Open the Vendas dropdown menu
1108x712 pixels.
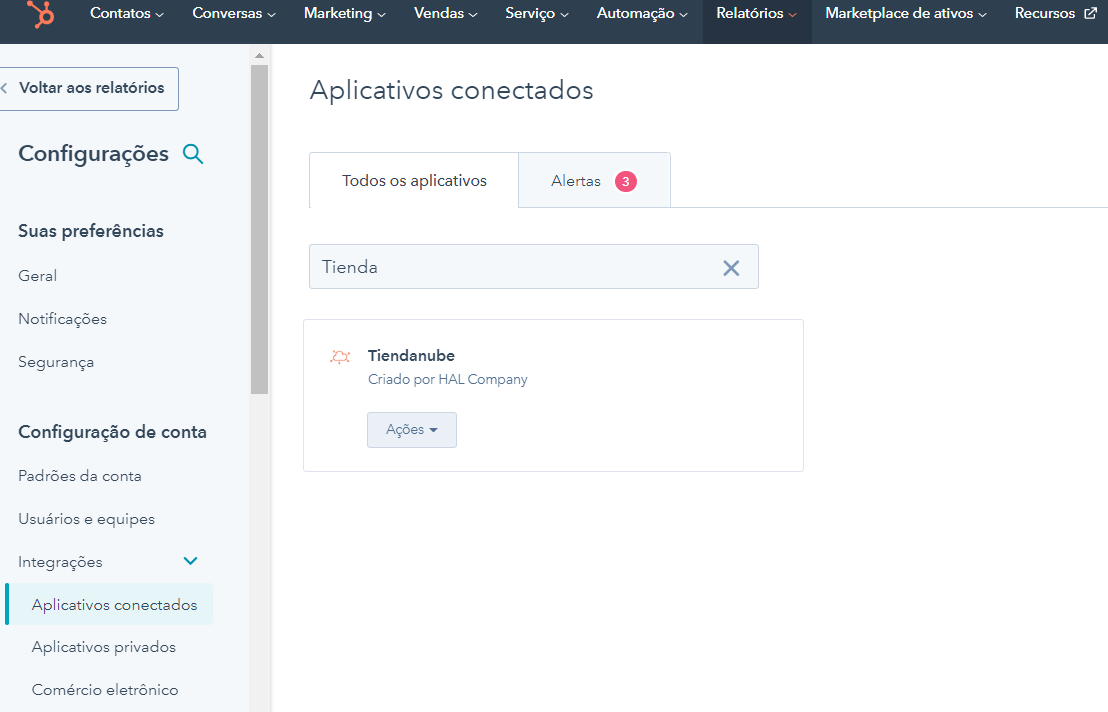click(x=444, y=14)
